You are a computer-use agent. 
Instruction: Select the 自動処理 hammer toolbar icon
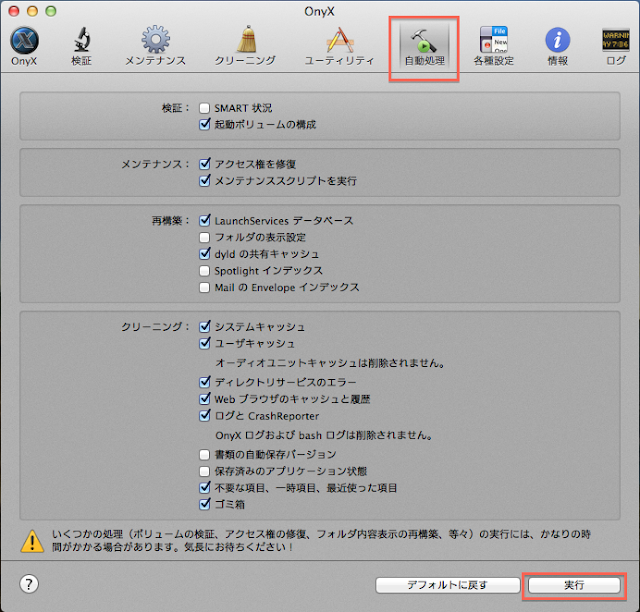tap(424, 46)
